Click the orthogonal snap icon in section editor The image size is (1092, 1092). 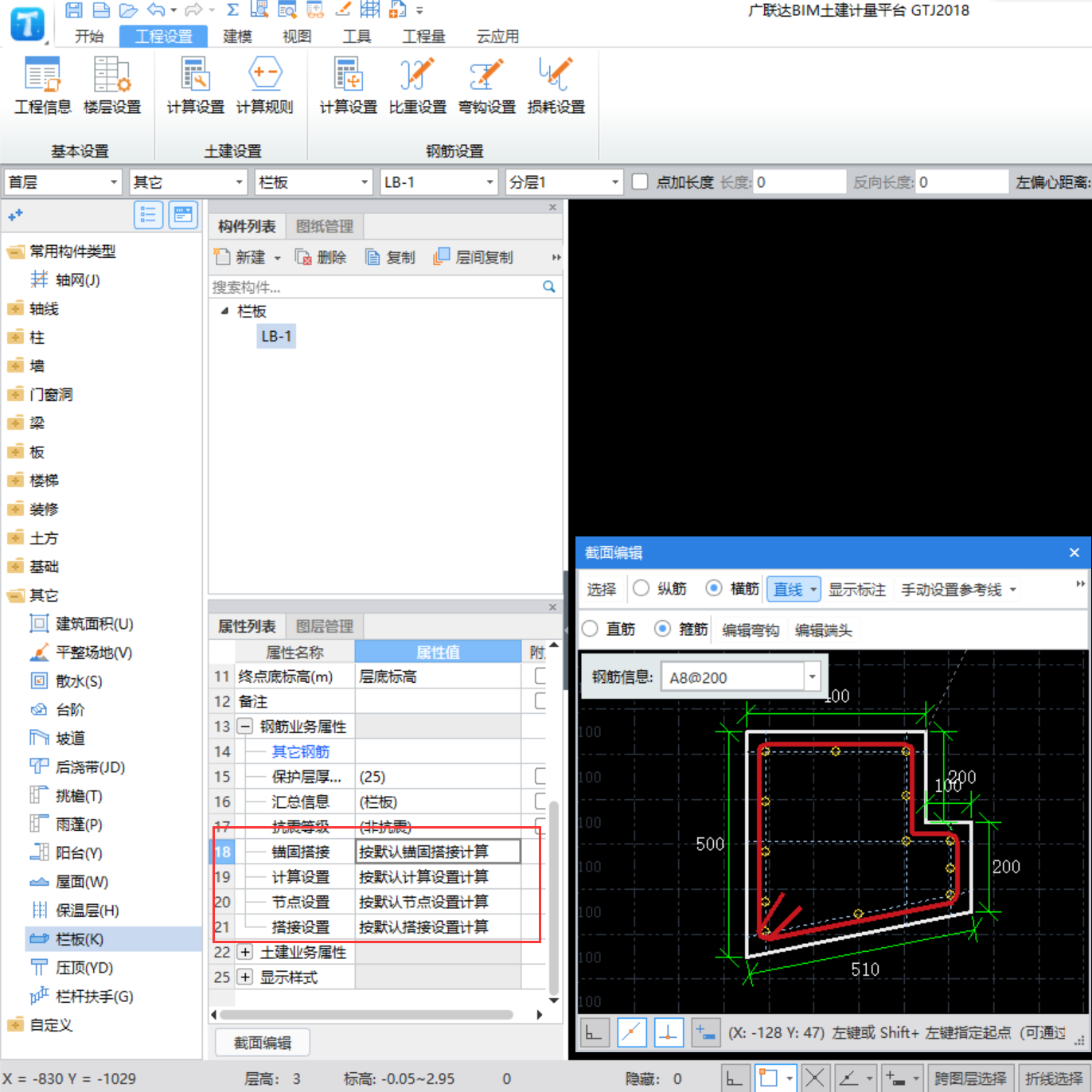click(x=595, y=1033)
